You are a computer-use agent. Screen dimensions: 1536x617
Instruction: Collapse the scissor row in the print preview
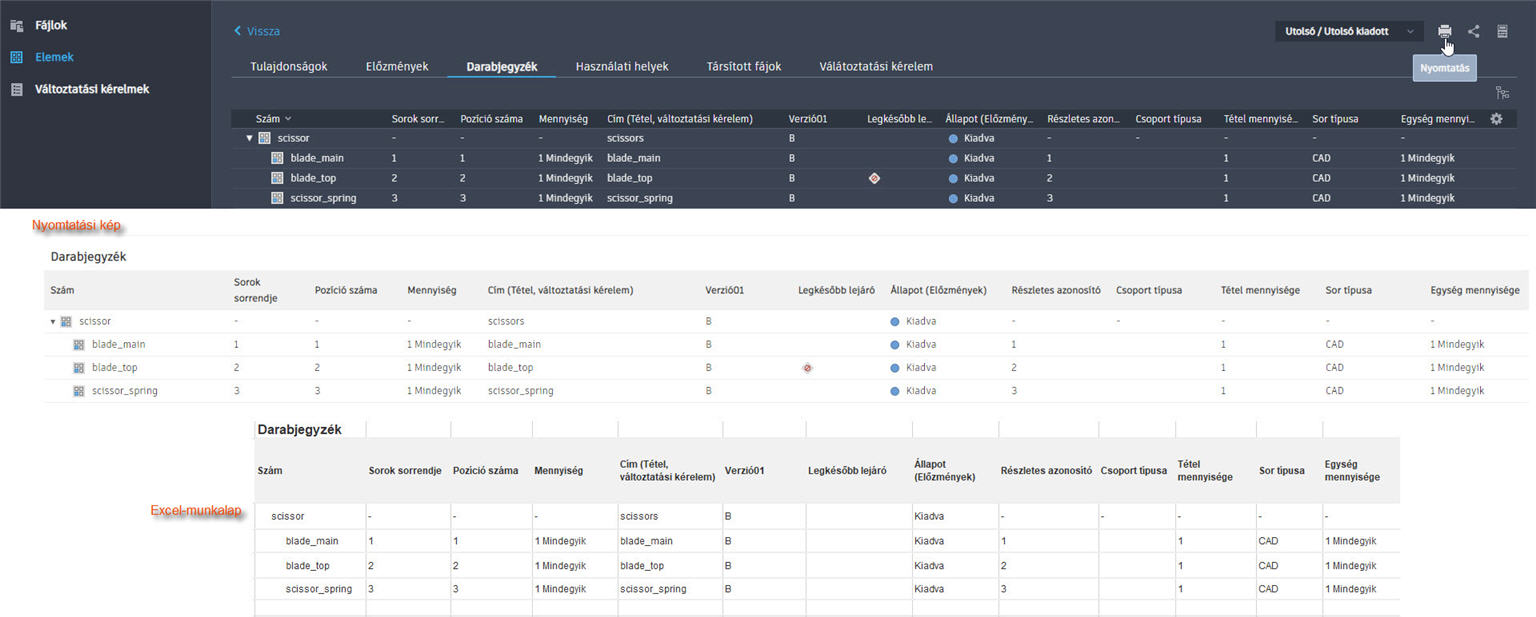(x=53, y=322)
